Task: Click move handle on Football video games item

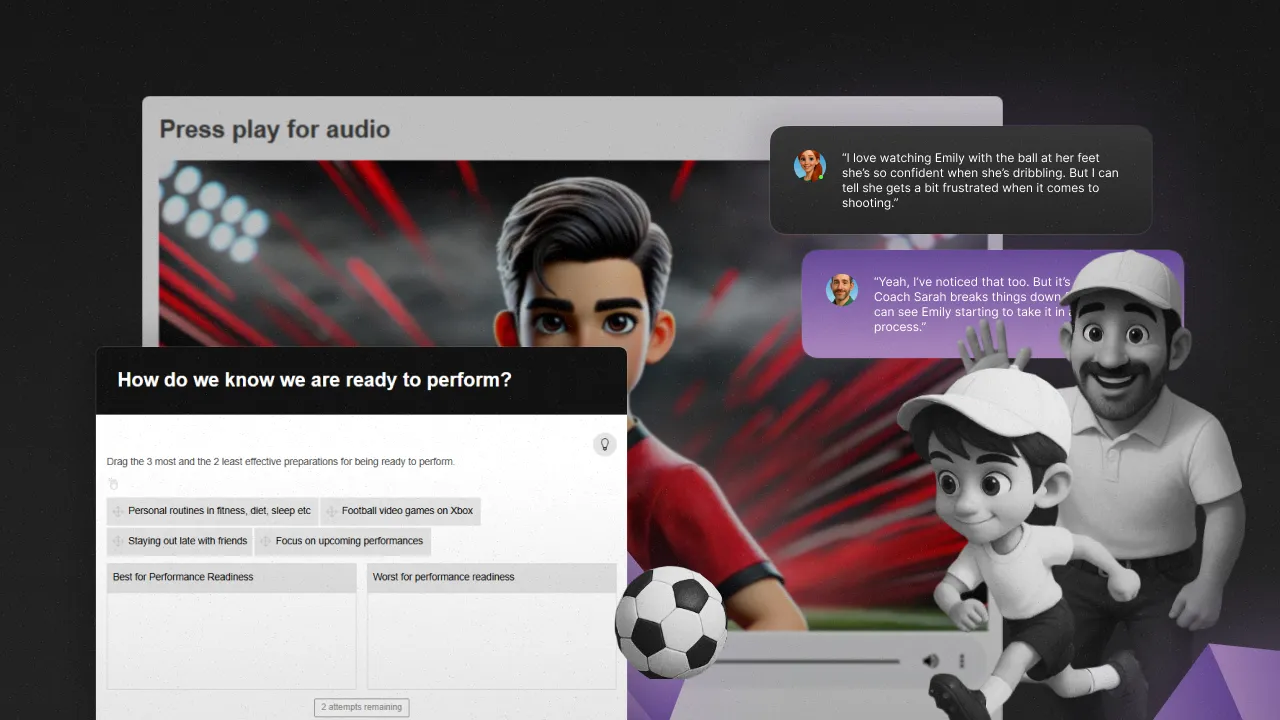Action: pyautogui.click(x=331, y=511)
